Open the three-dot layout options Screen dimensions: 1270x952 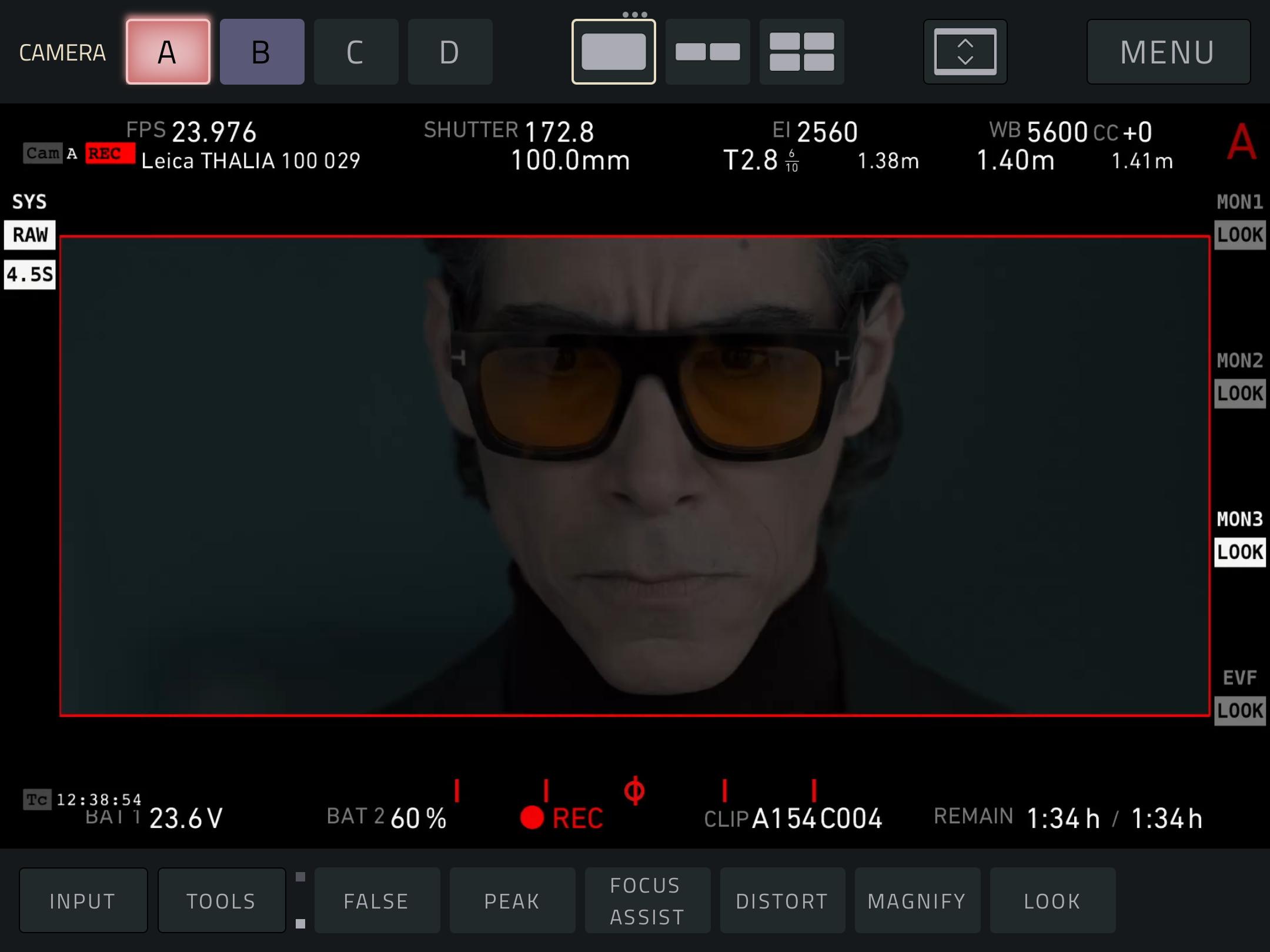[634, 14]
